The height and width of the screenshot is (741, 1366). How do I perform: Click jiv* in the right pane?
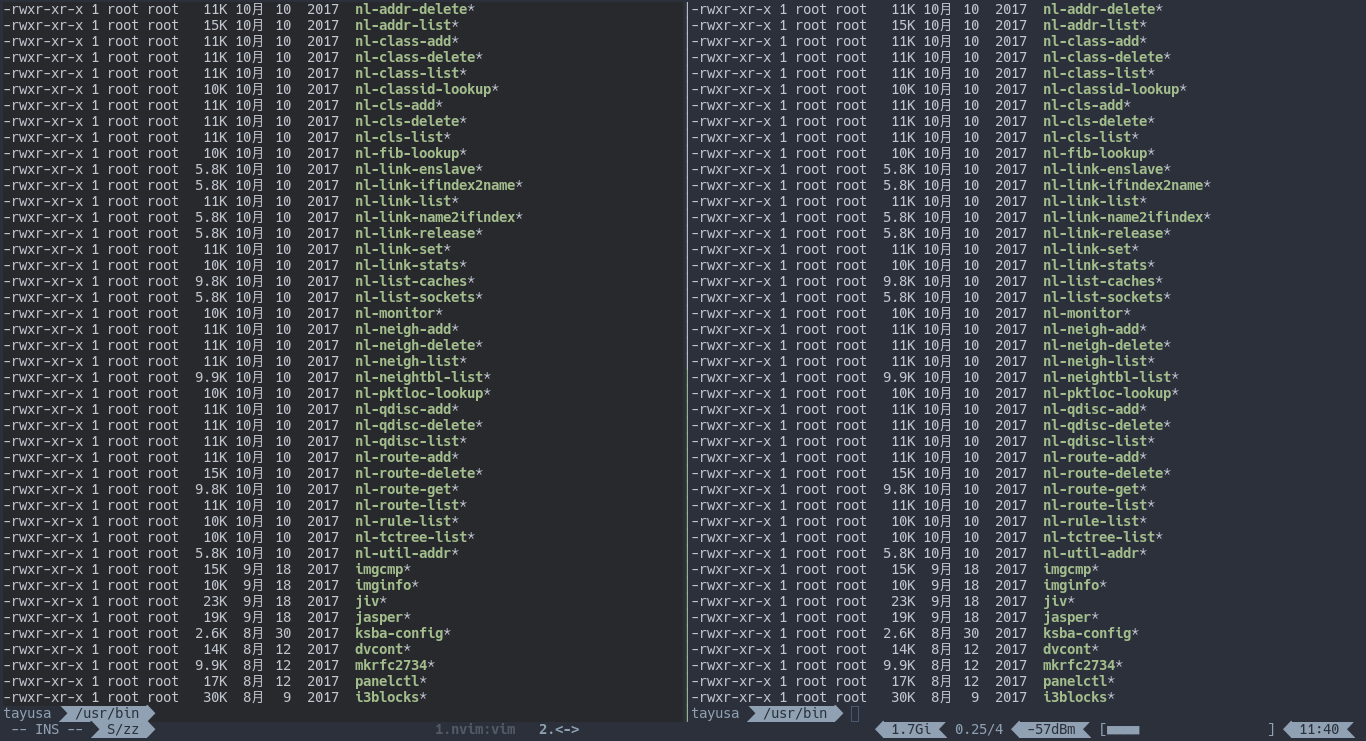point(1059,601)
